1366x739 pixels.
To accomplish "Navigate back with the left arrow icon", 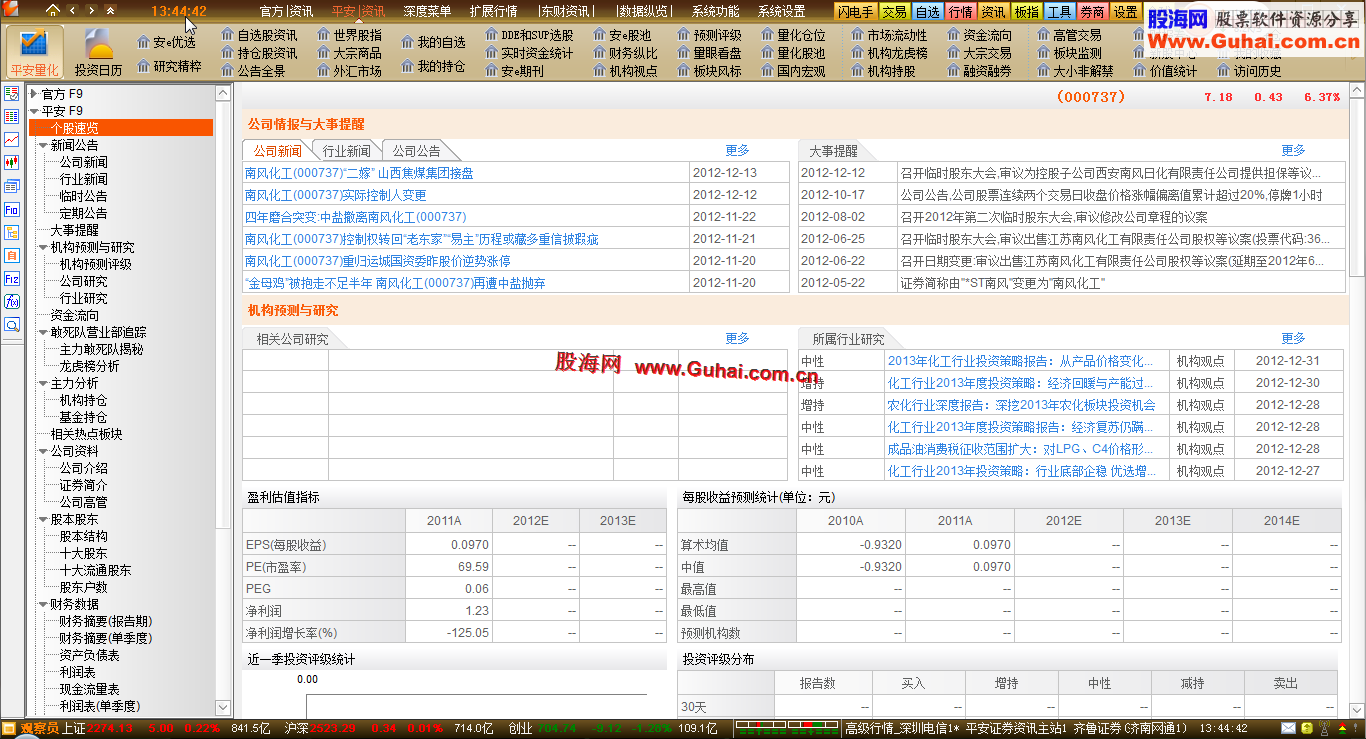I will (x=73, y=11).
